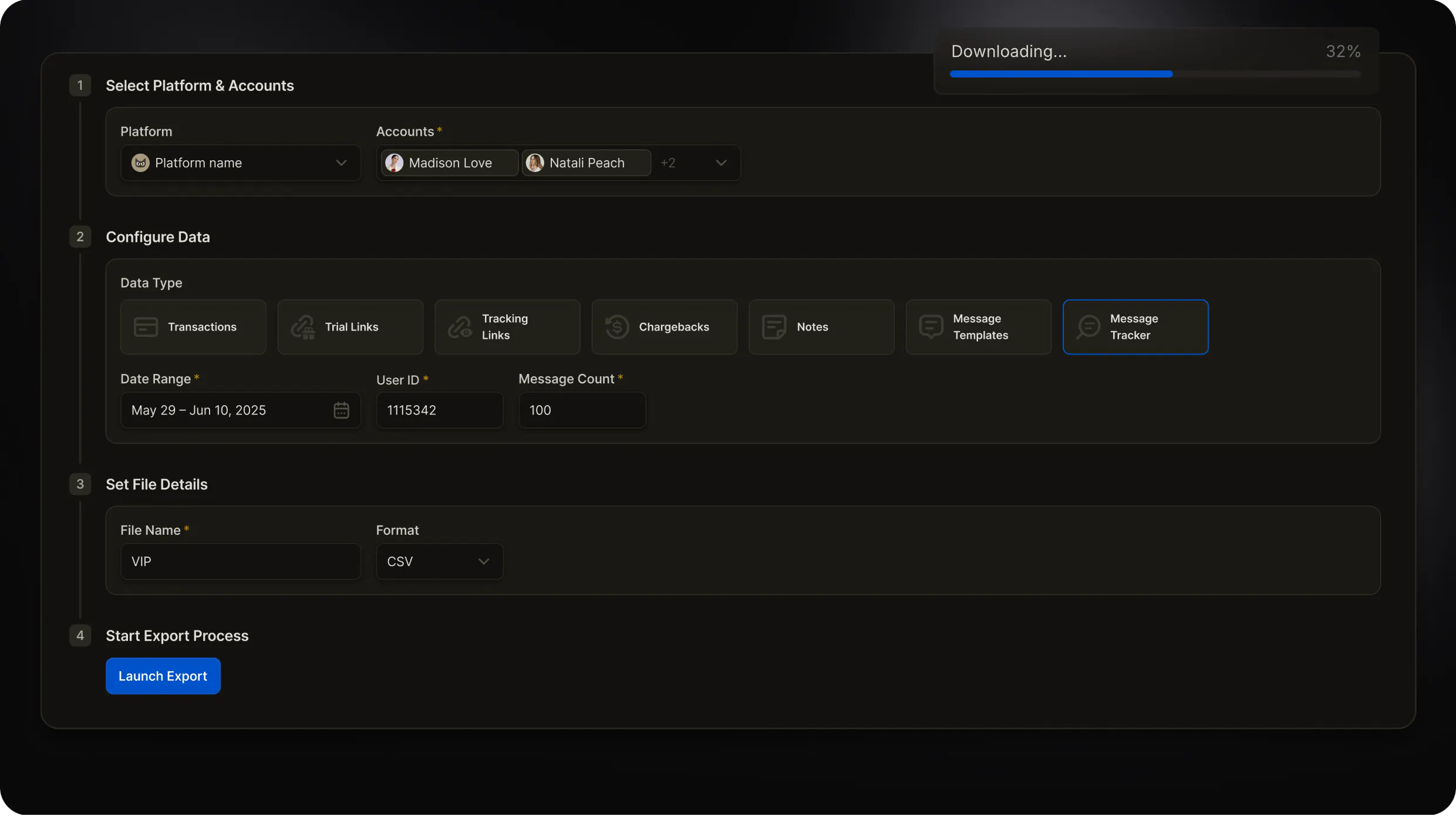The height and width of the screenshot is (816, 1456).
Task: Click the Notes sticky-note icon
Action: [x=774, y=327]
